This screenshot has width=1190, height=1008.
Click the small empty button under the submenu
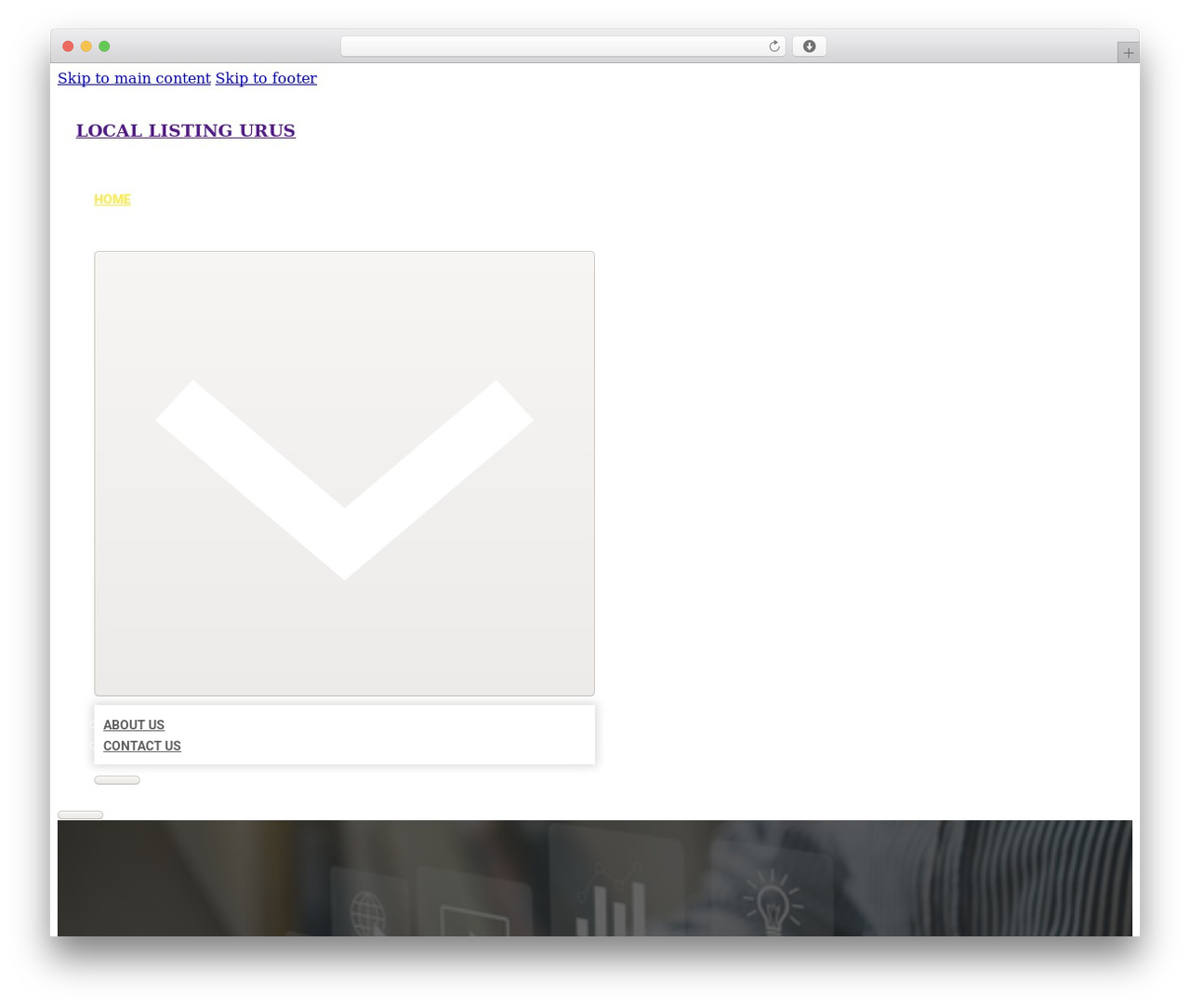pyautogui.click(x=117, y=780)
